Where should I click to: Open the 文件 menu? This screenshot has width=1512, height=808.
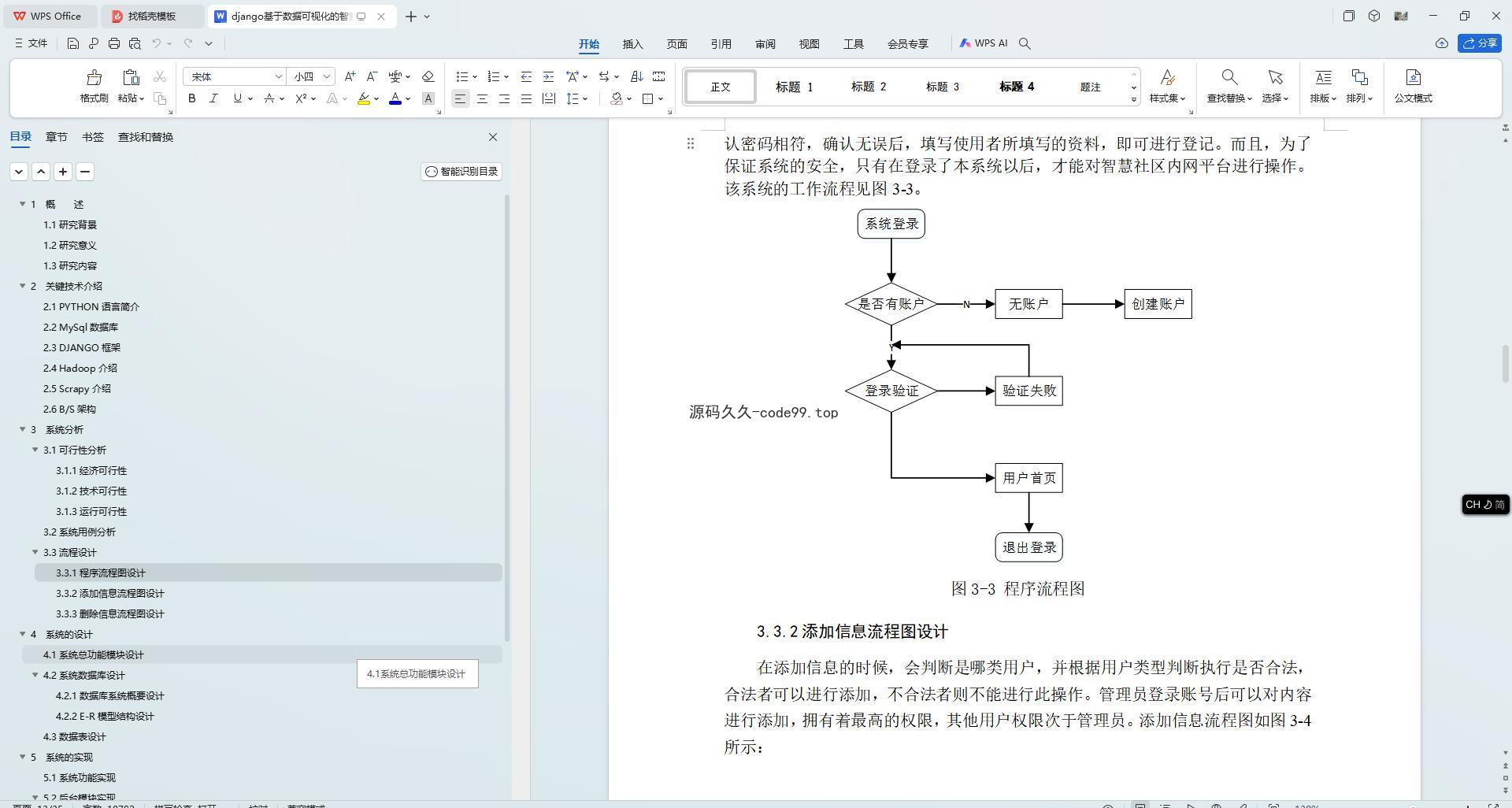coord(31,43)
